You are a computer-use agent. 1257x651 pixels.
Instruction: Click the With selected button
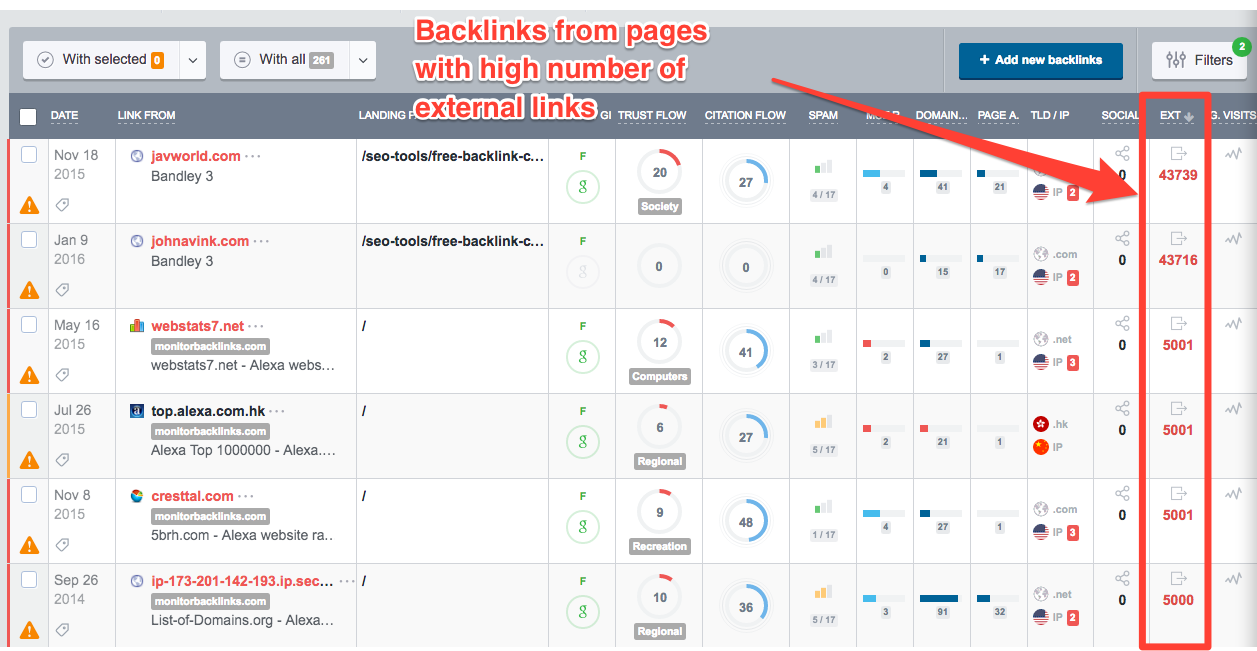102,60
